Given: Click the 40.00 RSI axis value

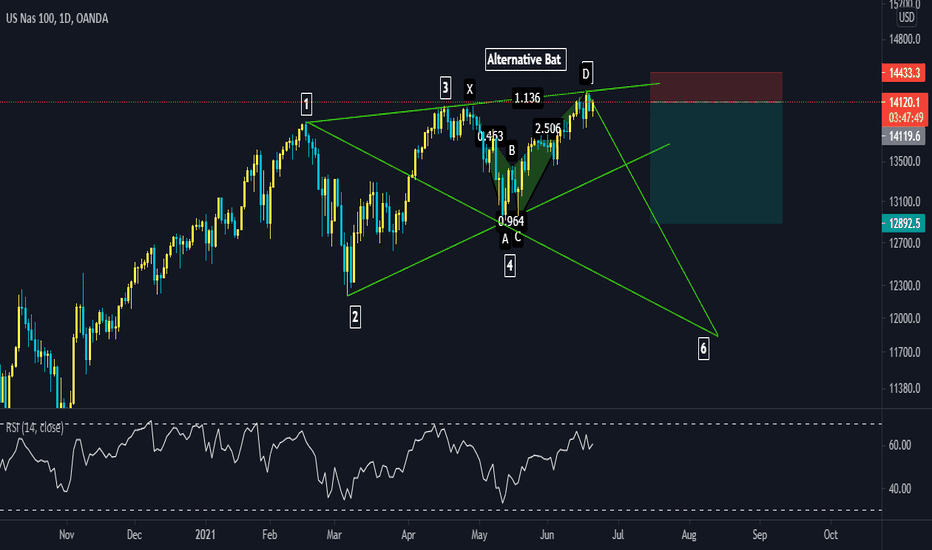Looking at the screenshot, I should coord(900,489).
